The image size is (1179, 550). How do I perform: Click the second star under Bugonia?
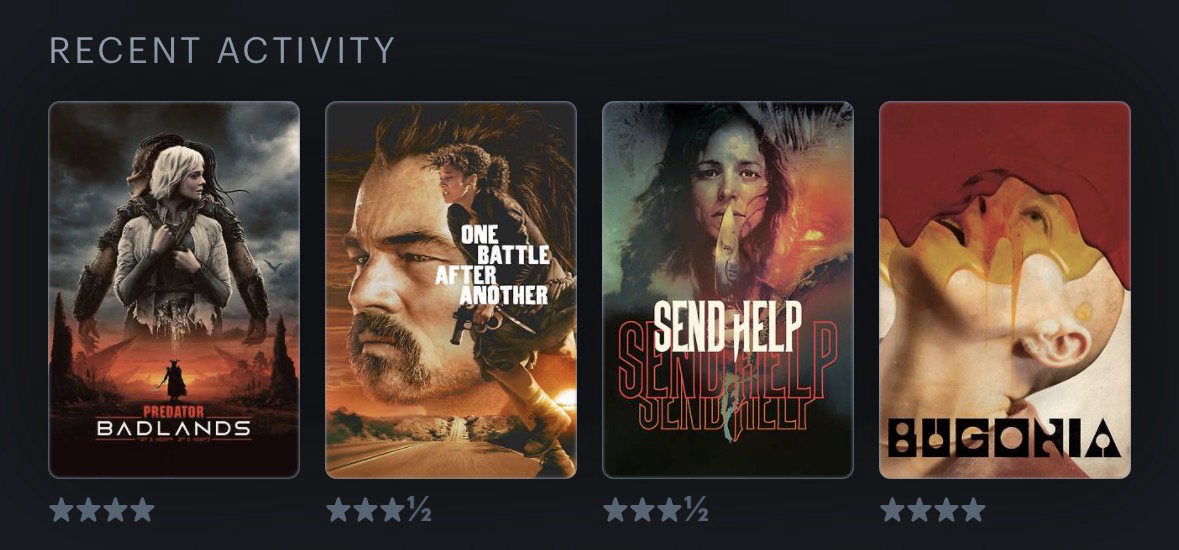(x=919, y=509)
